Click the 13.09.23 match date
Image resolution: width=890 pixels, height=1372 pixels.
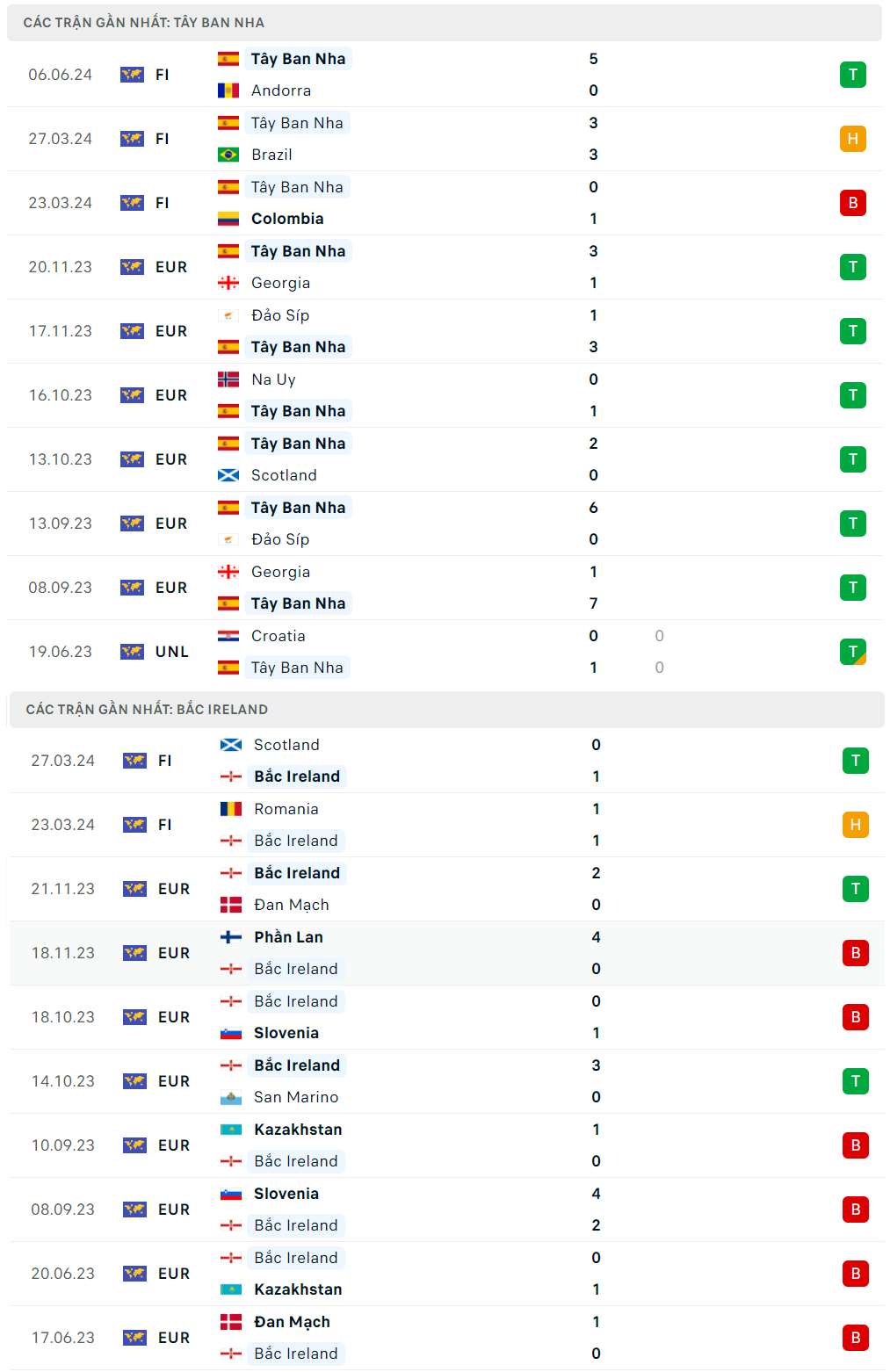(x=60, y=524)
